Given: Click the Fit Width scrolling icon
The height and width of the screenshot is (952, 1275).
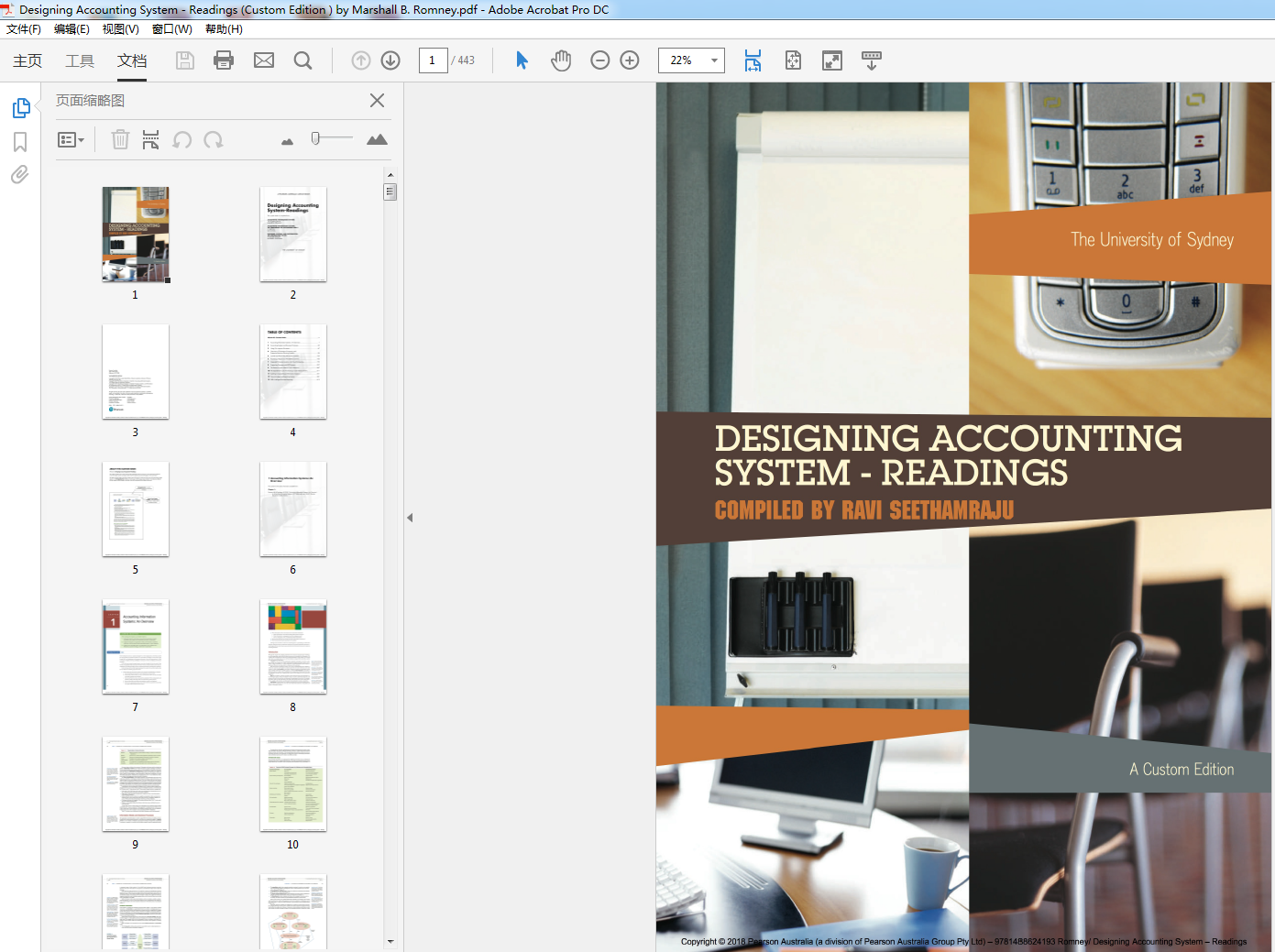Looking at the screenshot, I should tap(753, 60).
